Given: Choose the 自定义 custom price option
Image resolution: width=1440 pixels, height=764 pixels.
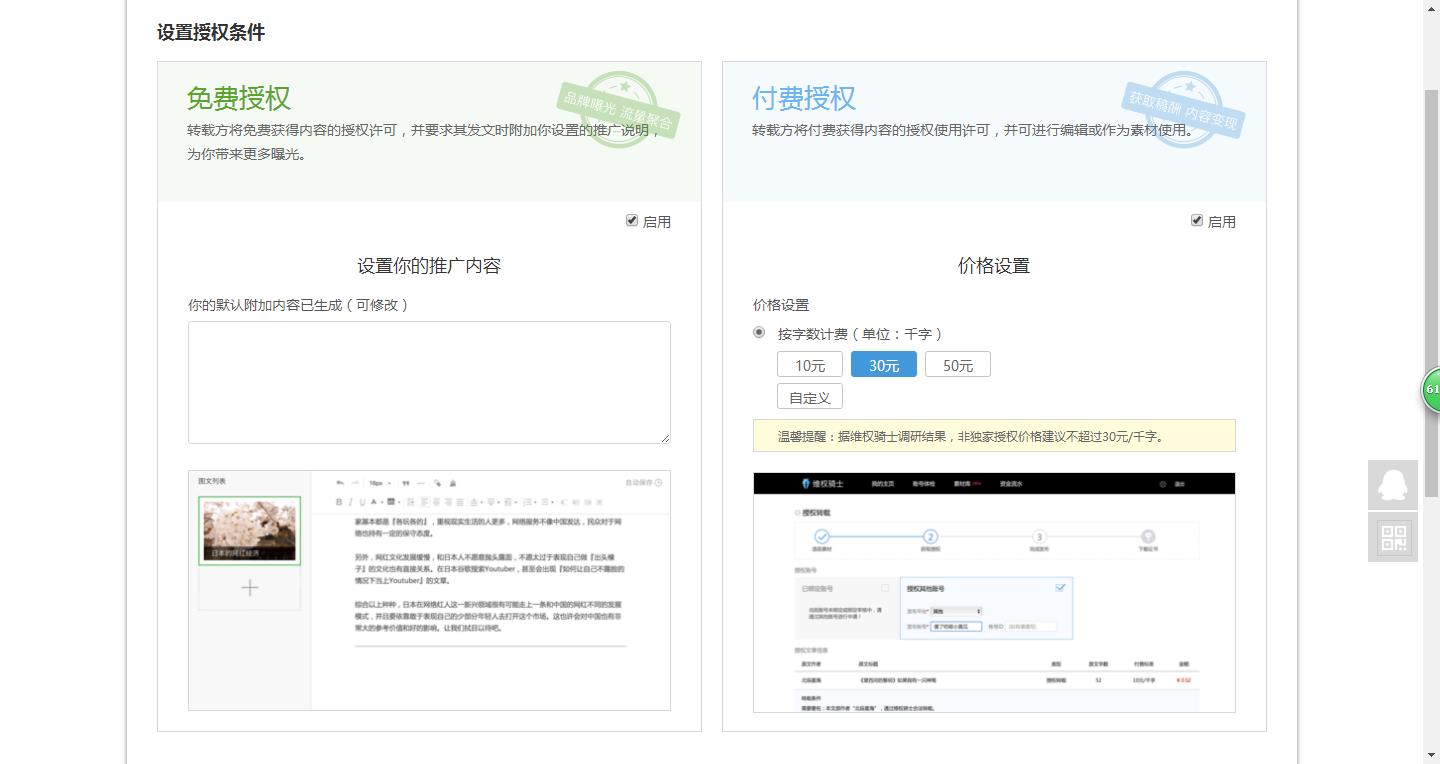Looking at the screenshot, I should point(809,396).
